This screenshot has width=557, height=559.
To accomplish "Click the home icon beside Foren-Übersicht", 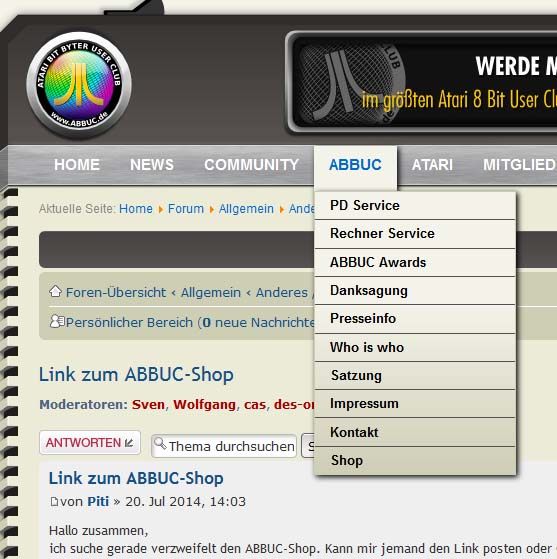I will pyautogui.click(x=55, y=291).
